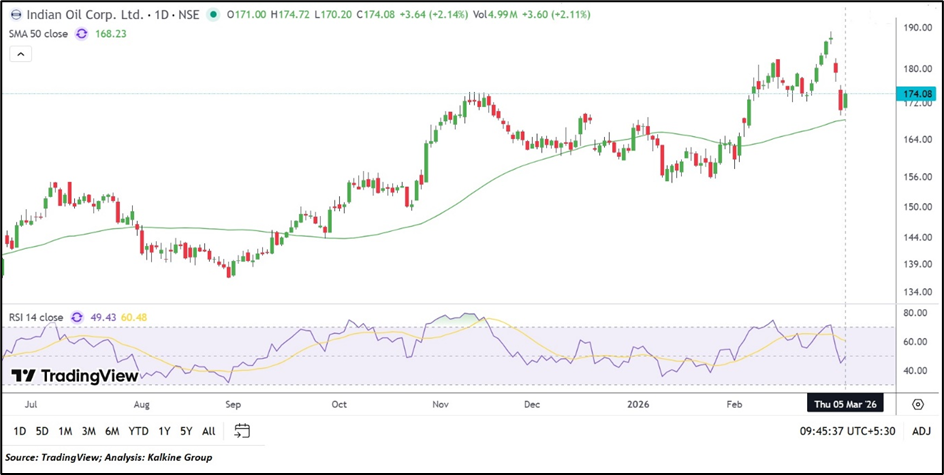This screenshot has height=475, width=944.
Task: Switch to 5D time range
Action: click(x=42, y=431)
